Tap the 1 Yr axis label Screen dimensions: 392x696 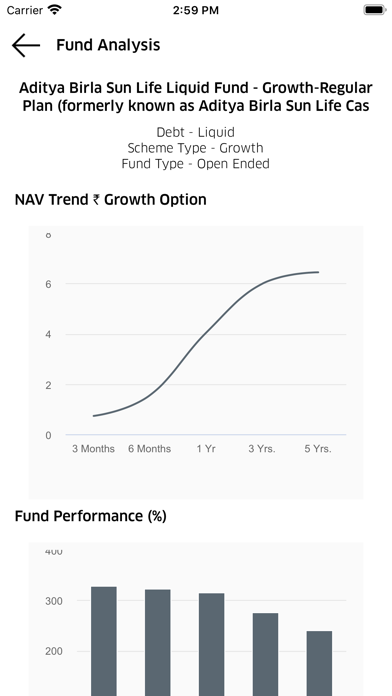click(206, 449)
